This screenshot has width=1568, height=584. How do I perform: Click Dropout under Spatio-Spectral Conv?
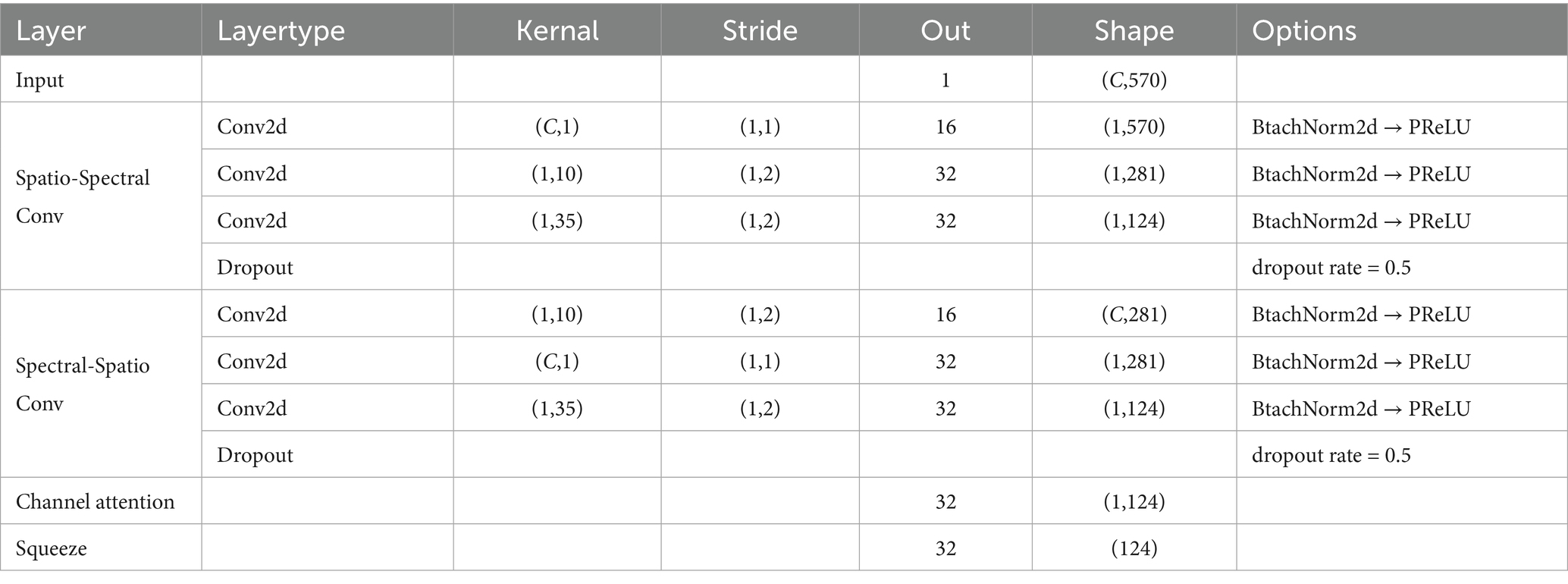(x=255, y=267)
